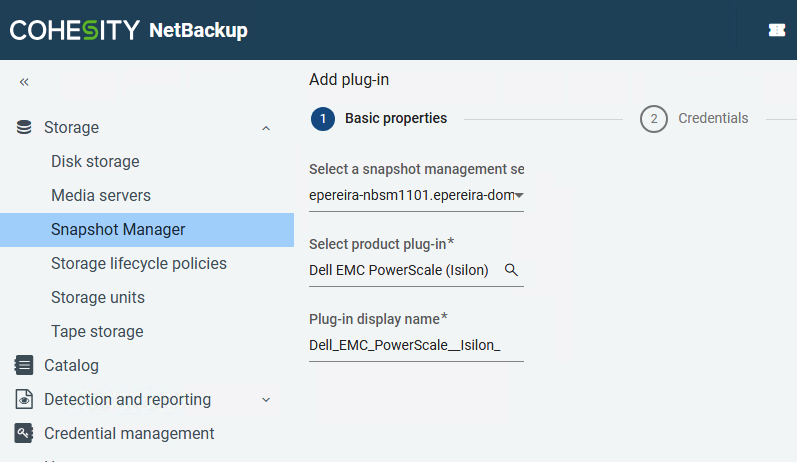This screenshot has height=462, width=797.
Task: Open Disk storage in sidebar
Action: click(95, 161)
